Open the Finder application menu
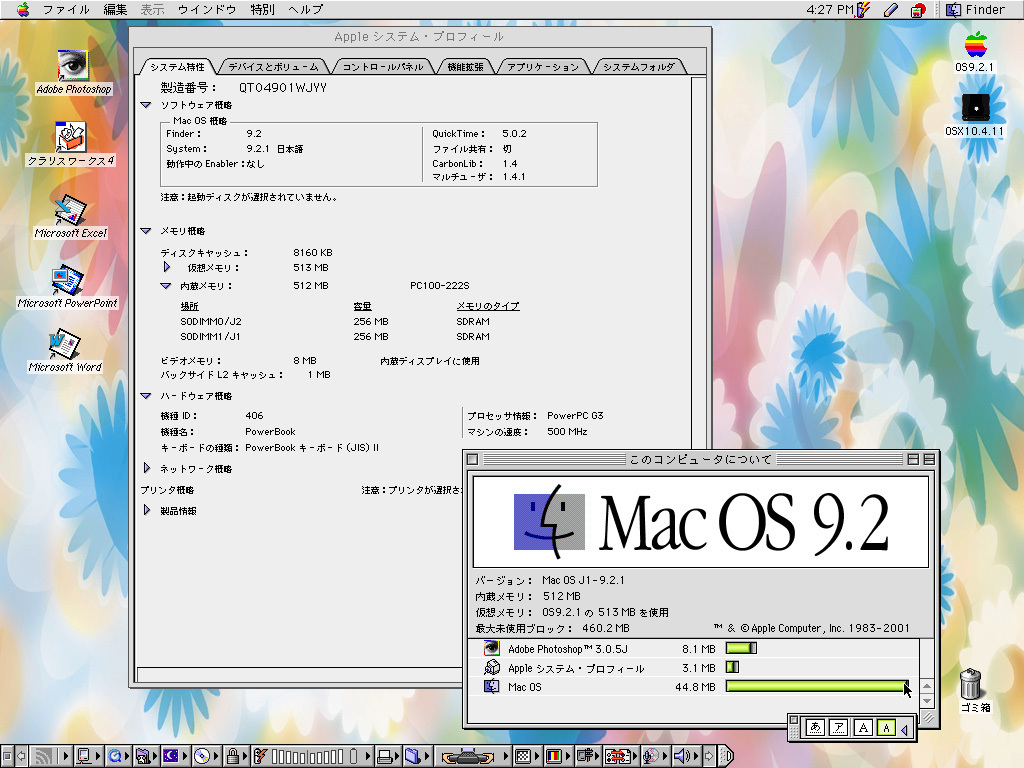The width and height of the screenshot is (1024, 768). [975, 9]
